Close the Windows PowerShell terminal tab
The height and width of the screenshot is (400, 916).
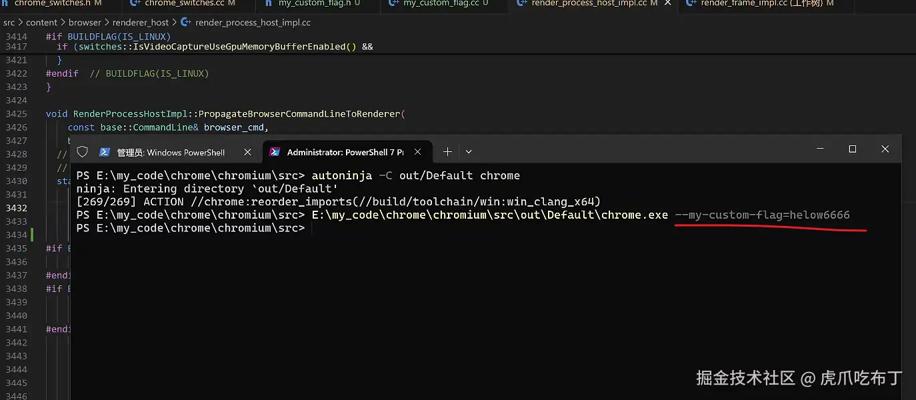(x=247, y=152)
